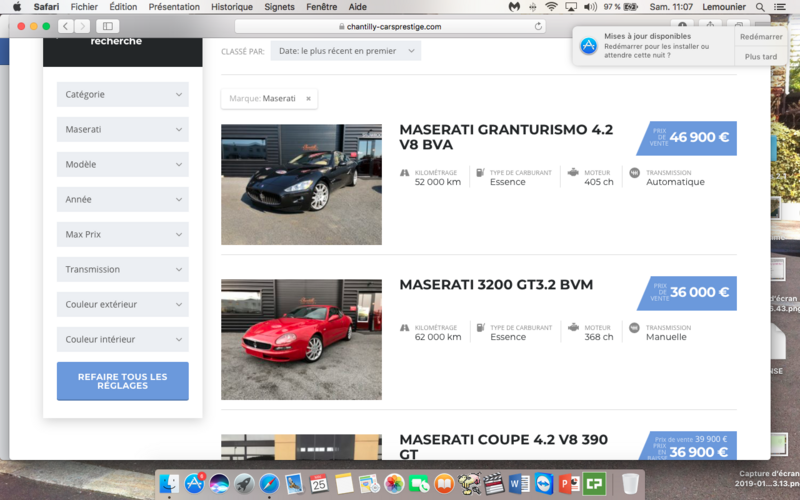
Task: Open Maserati 3200 GT3.2 BVM listing
Action: [496, 285]
